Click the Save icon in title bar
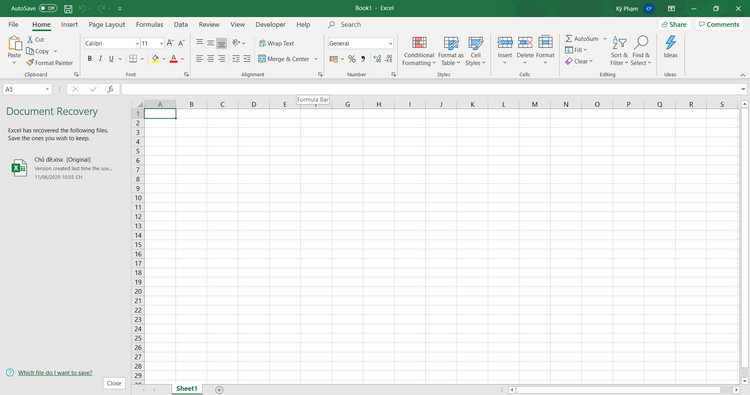750x395 pixels. (x=68, y=9)
